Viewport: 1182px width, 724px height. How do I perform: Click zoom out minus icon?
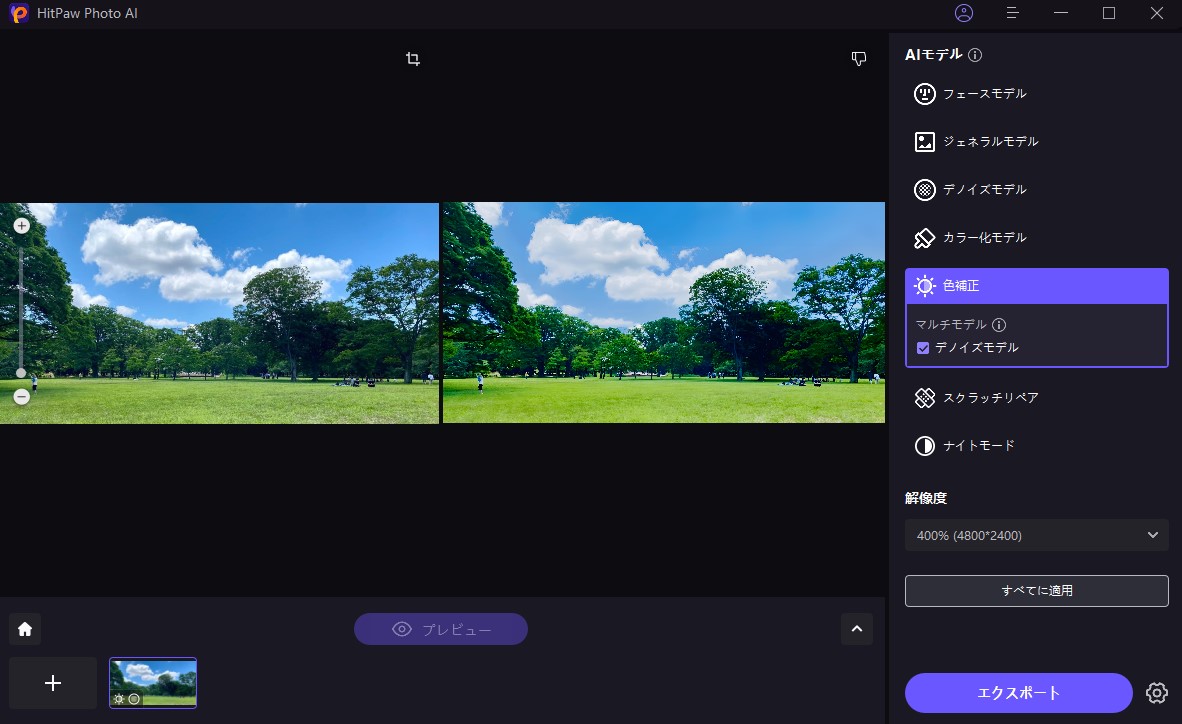pyautogui.click(x=21, y=397)
